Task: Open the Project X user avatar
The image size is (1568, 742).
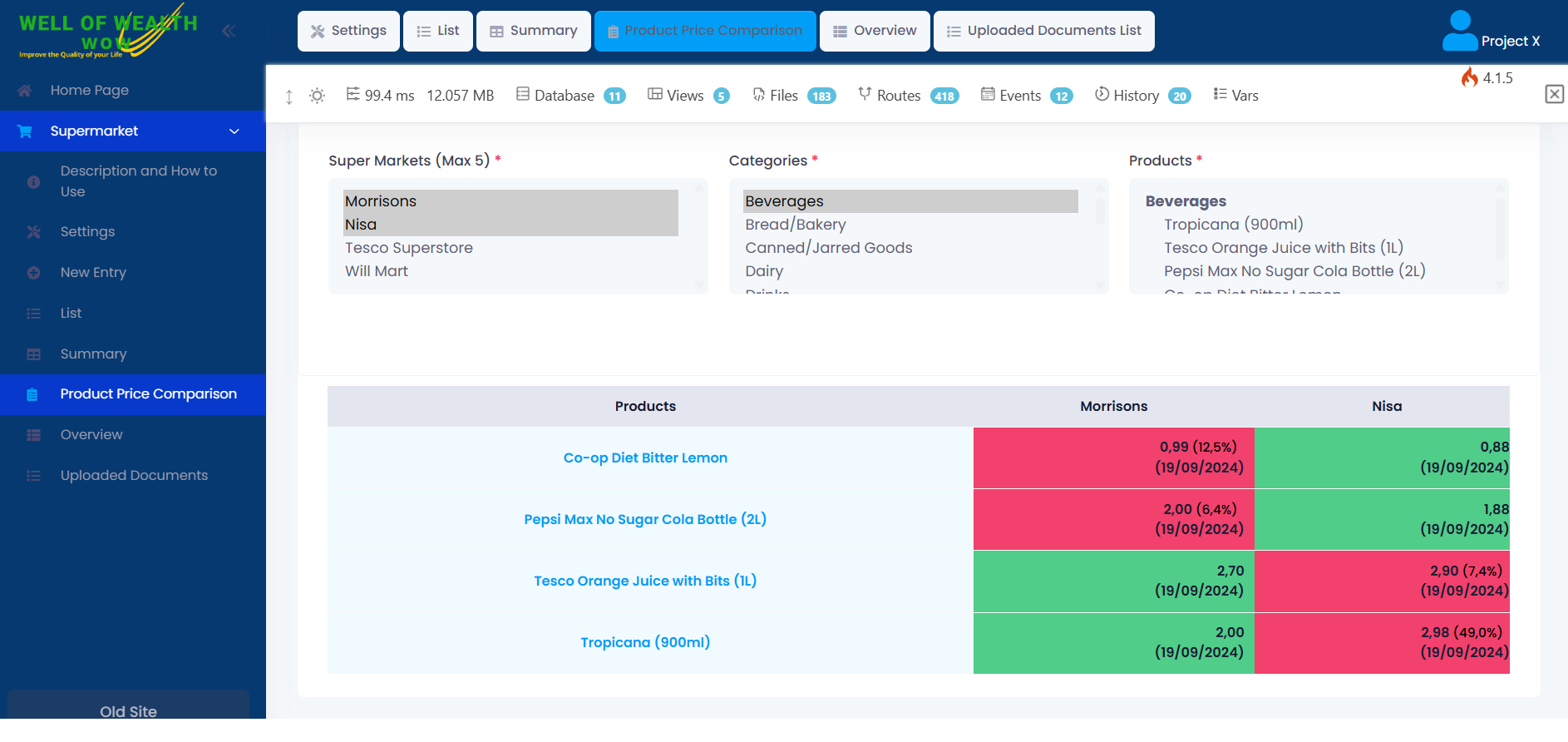Action: point(1460,31)
